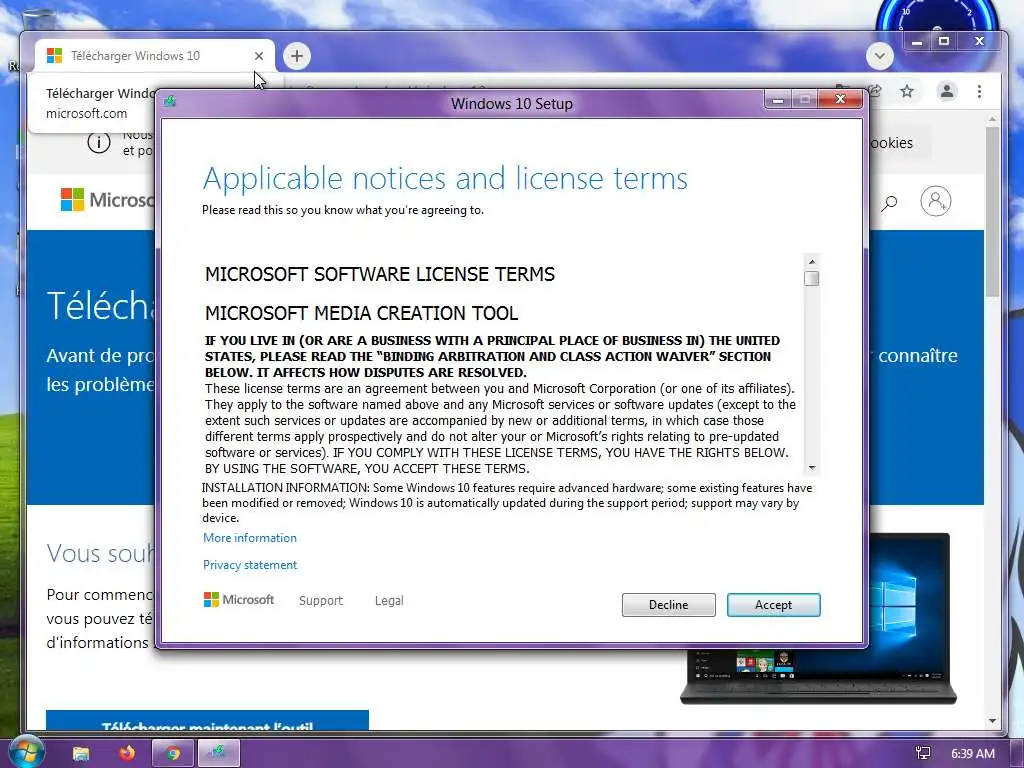Click the MICROSOFT MEDIA CREATION TOOL heading
1024x768 pixels.
tap(361, 313)
